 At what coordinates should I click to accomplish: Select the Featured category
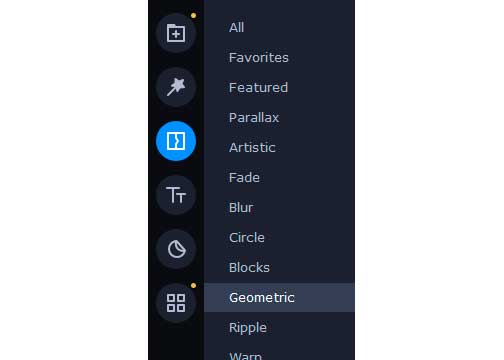pos(258,87)
